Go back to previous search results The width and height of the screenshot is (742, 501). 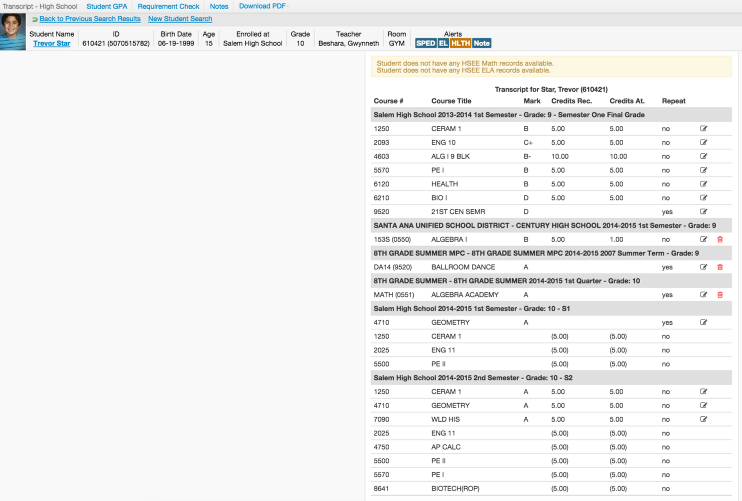click(x=90, y=18)
